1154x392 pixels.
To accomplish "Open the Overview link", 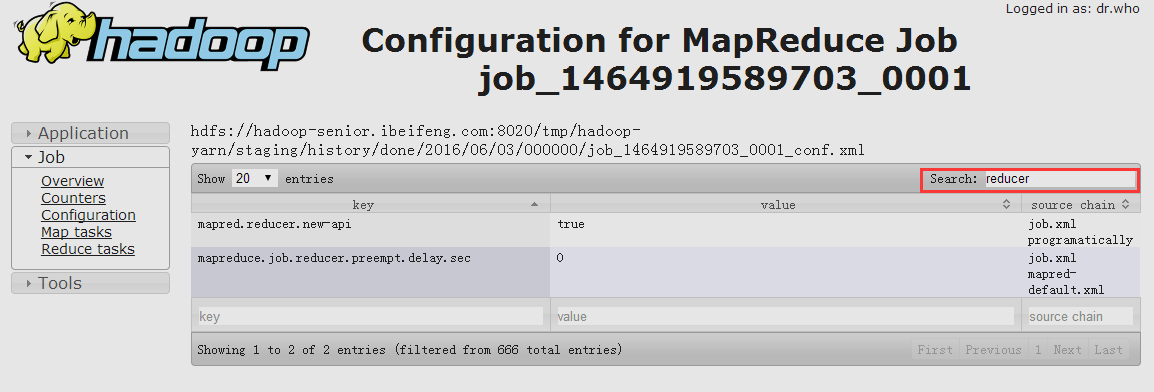I will click(72, 181).
